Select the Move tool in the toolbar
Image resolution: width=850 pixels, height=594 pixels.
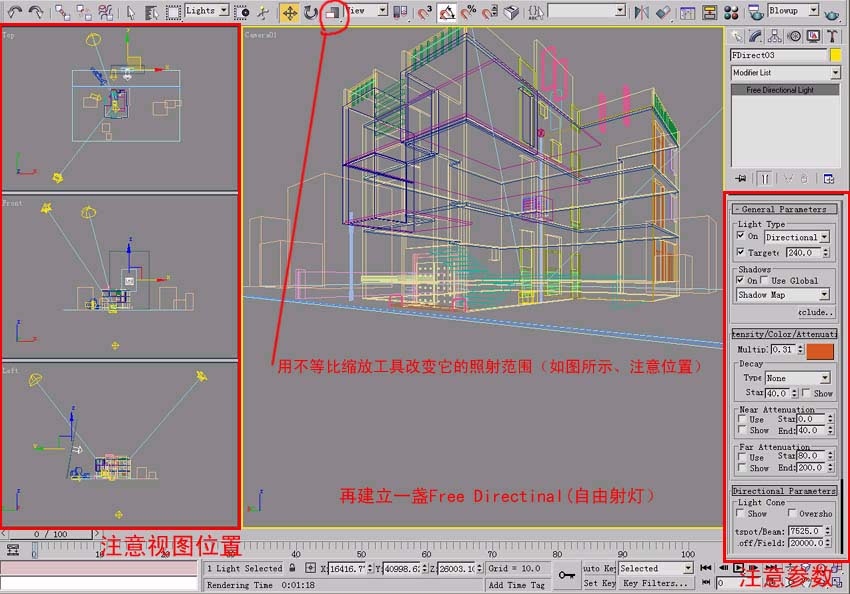(290, 12)
